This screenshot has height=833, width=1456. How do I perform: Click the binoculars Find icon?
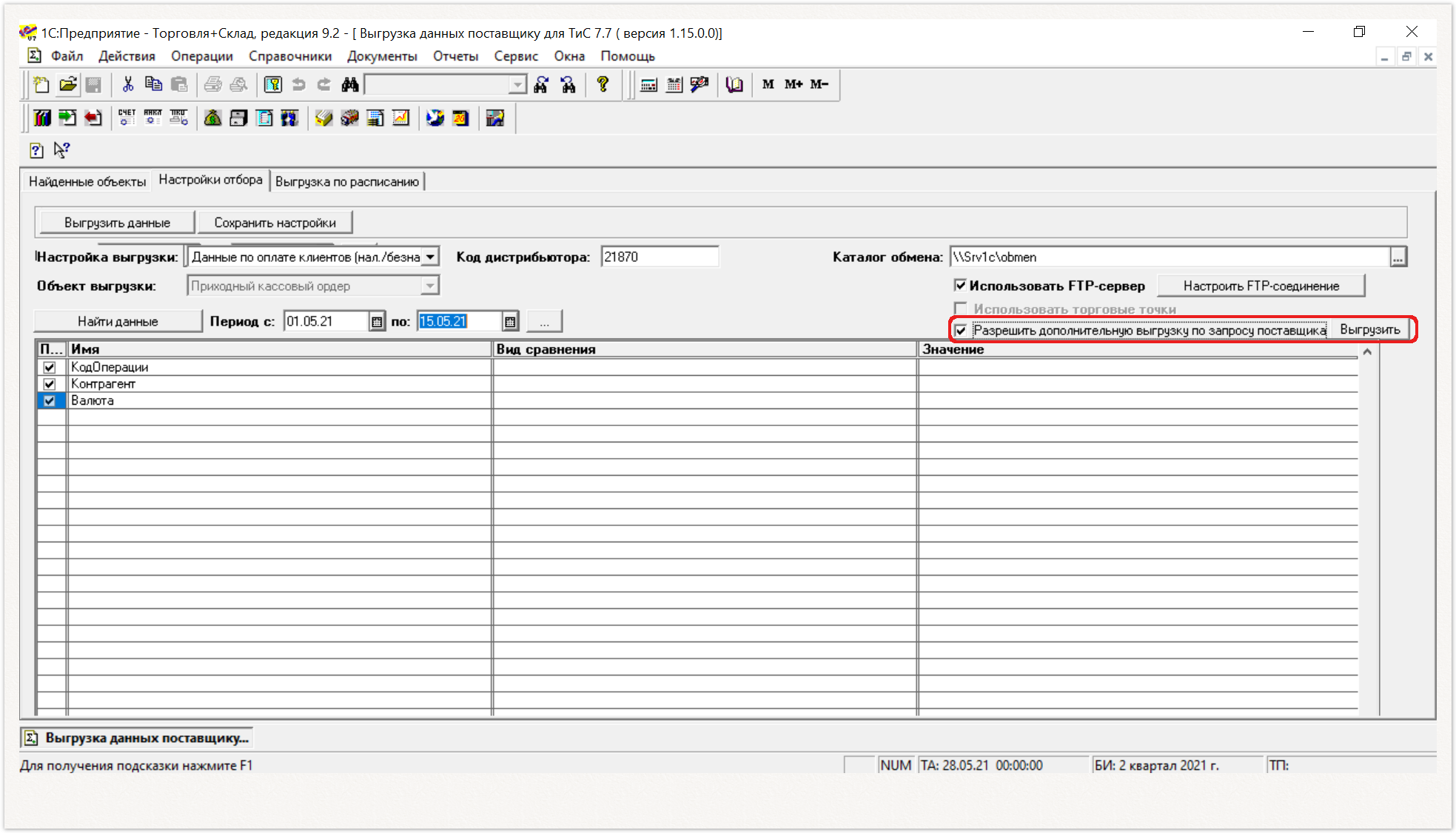(350, 85)
